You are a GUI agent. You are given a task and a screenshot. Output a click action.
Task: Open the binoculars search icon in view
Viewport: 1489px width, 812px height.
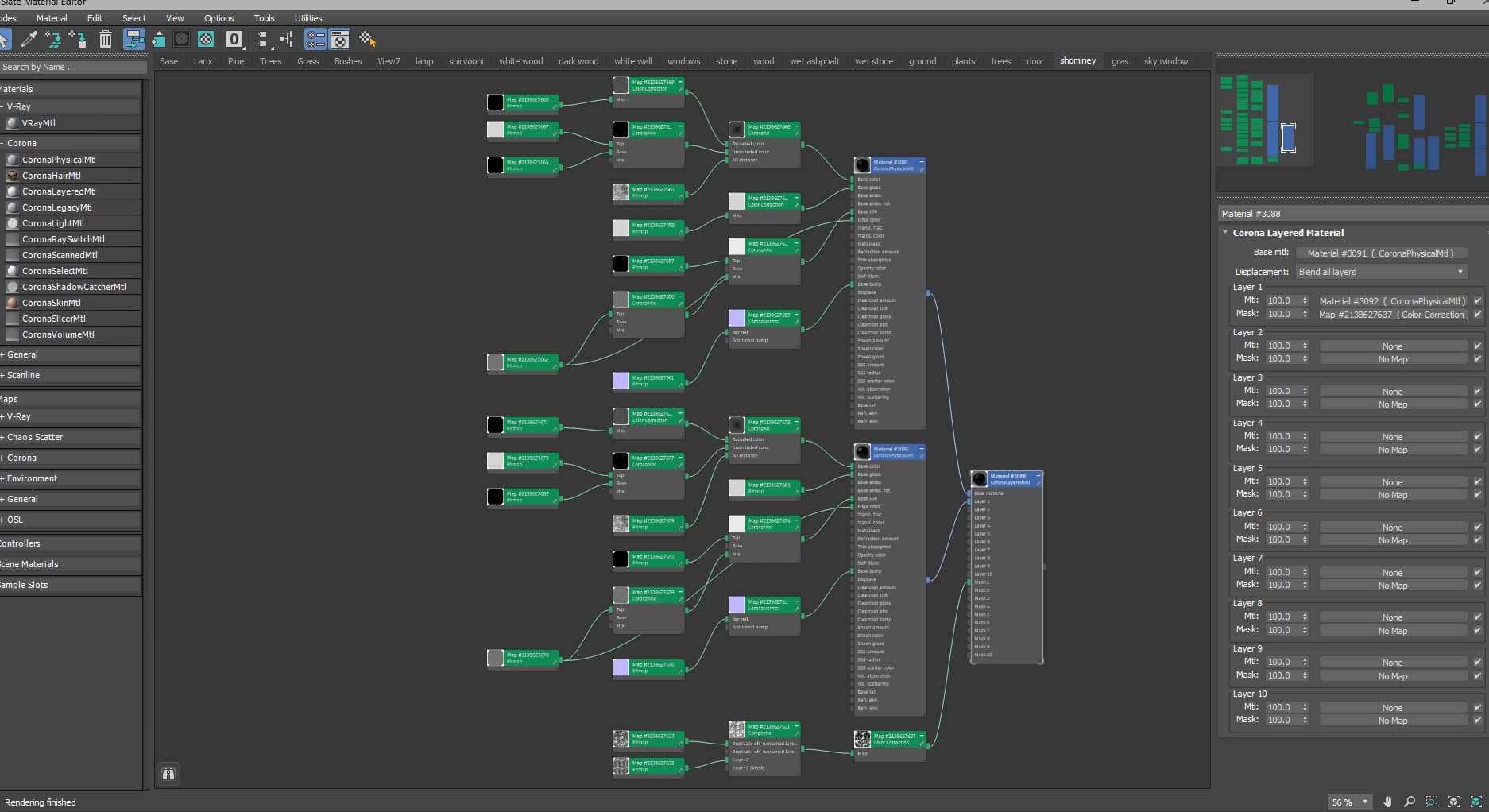[x=168, y=773]
